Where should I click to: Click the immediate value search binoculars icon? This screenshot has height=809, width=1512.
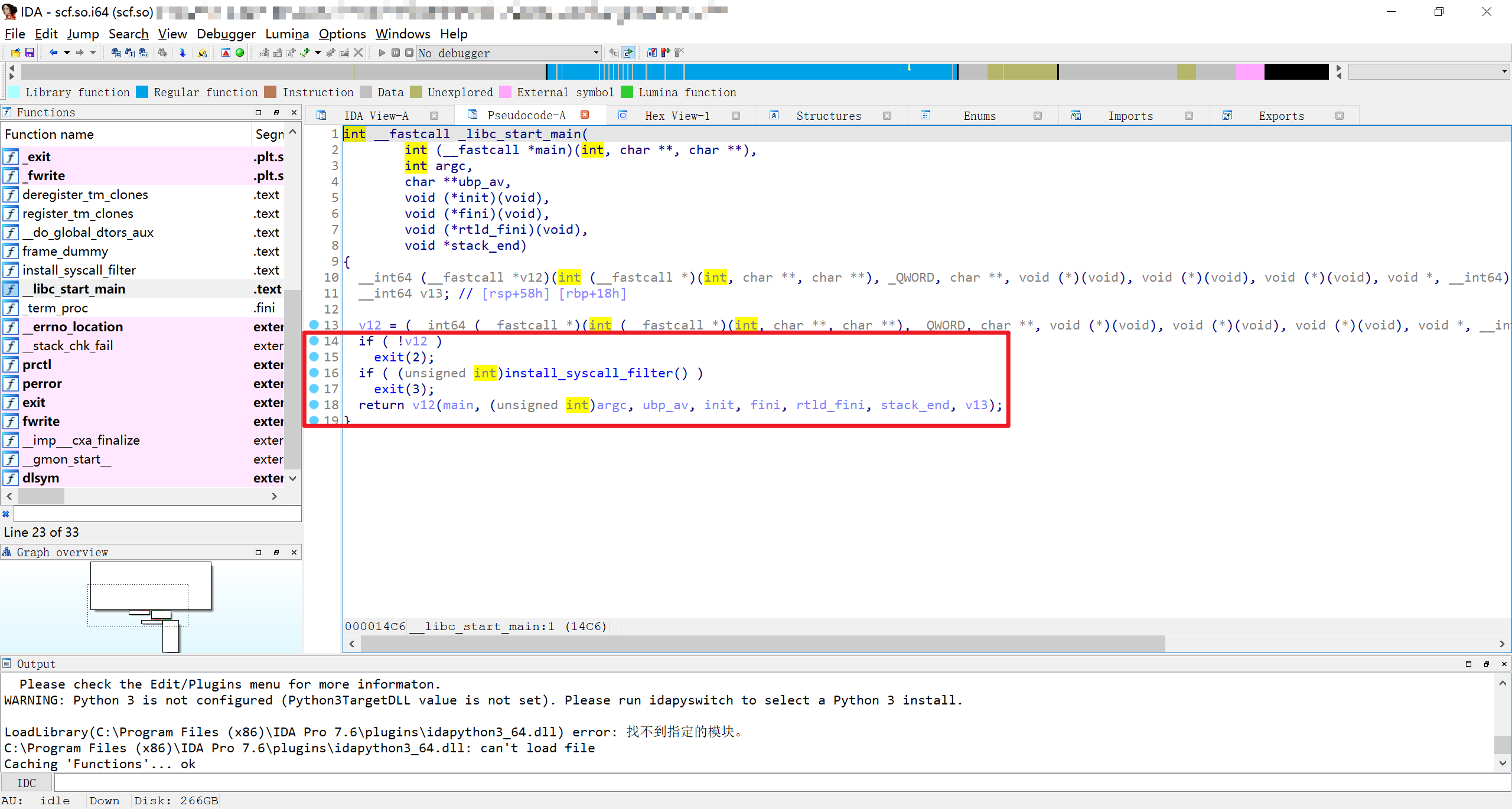[x=116, y=53]
